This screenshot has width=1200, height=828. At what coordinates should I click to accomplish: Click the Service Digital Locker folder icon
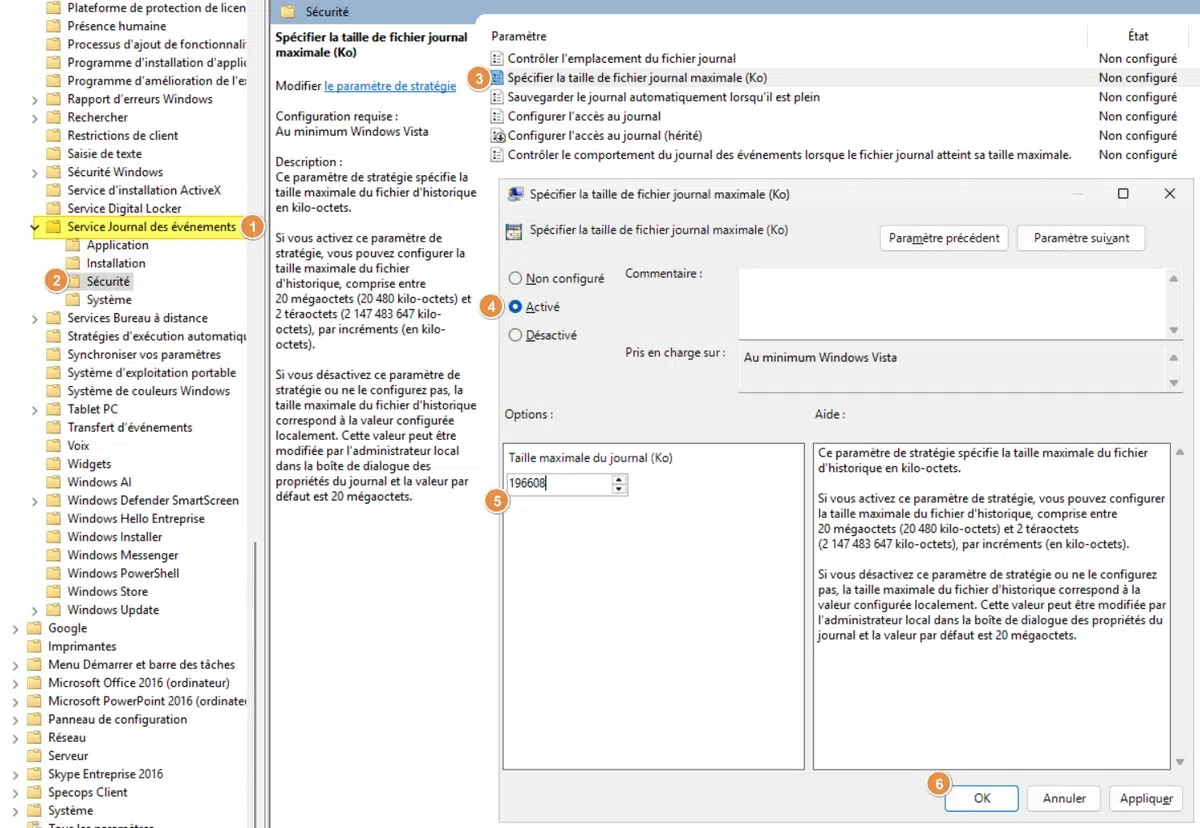click(54, 208)
